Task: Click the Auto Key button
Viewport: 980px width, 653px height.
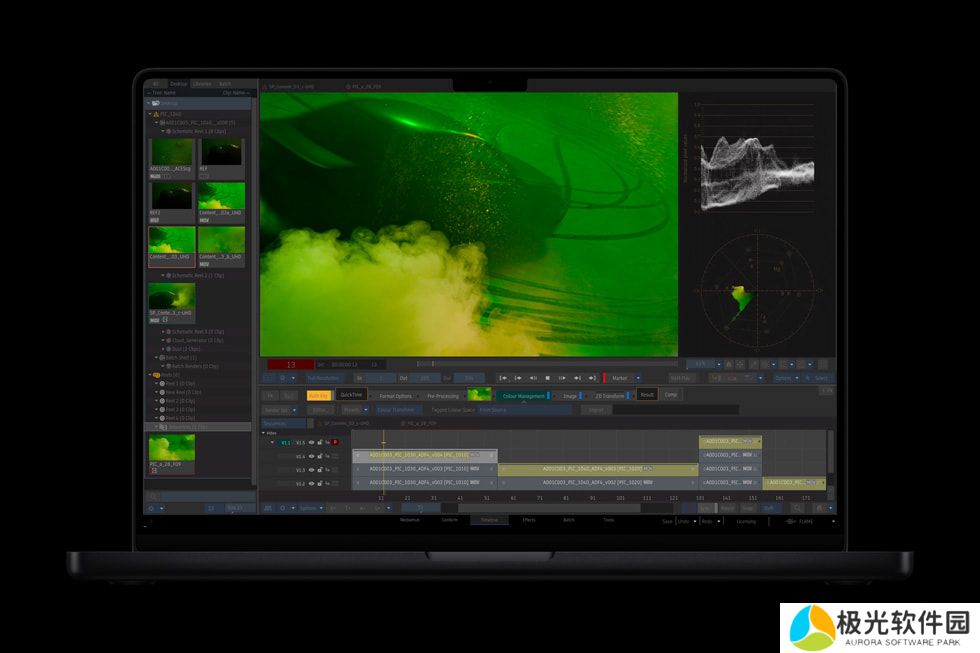Action: (319, 396)
